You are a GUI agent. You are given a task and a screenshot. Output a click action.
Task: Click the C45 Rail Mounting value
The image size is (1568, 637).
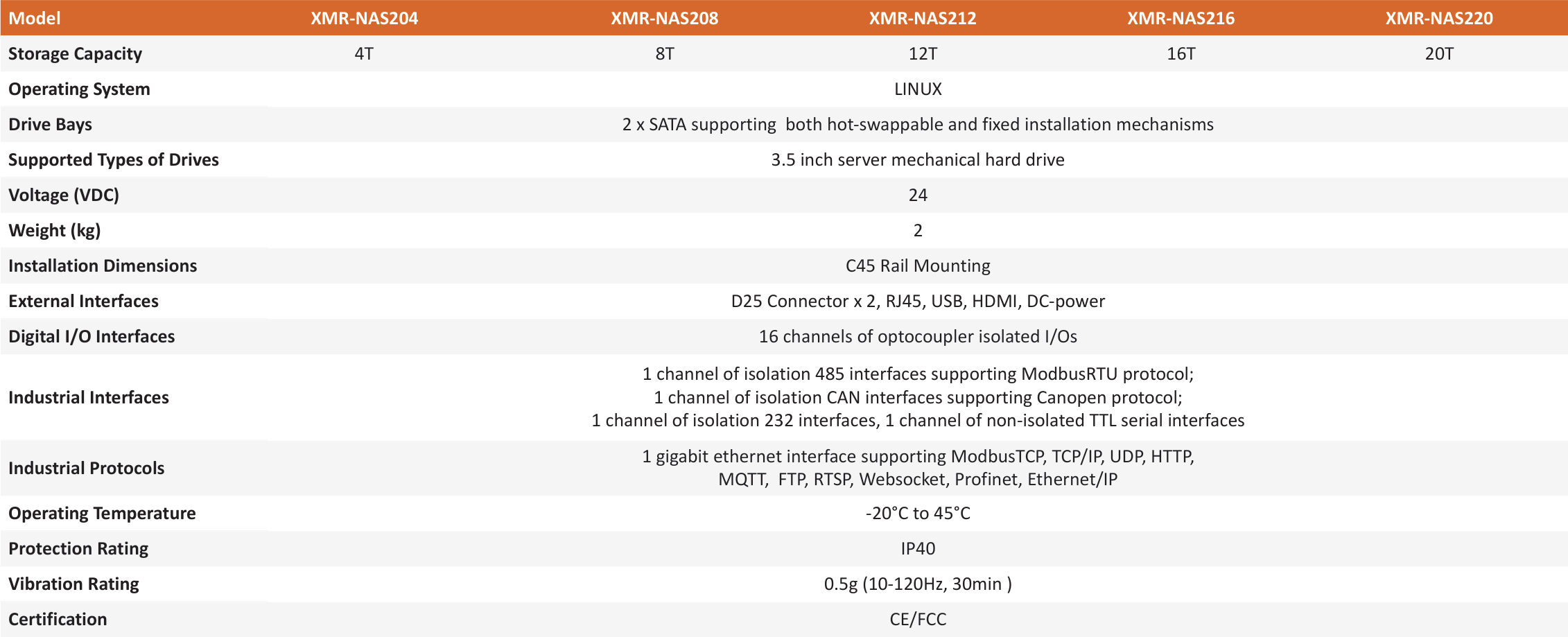click(x=918, y=265)
